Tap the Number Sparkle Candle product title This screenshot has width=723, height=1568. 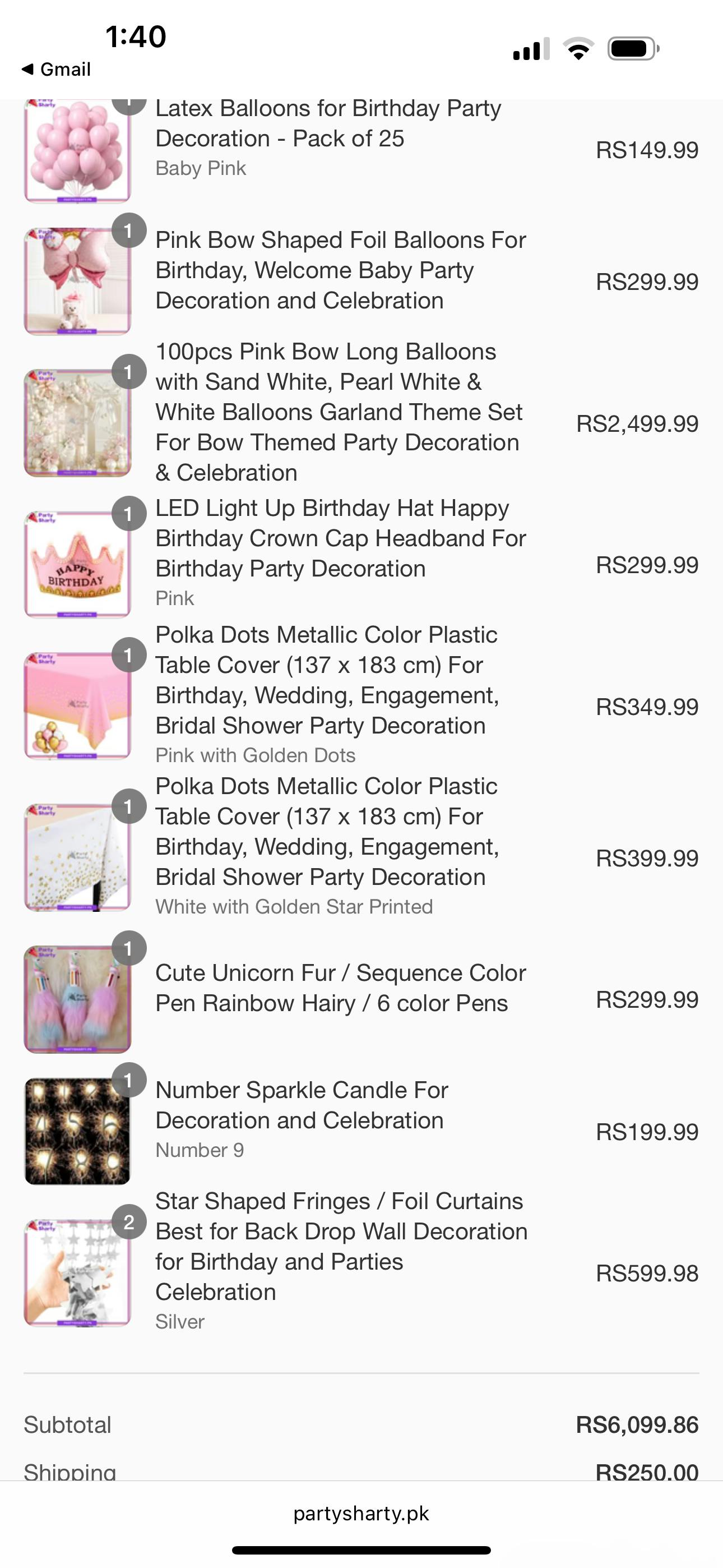(x=302, y=1105)
